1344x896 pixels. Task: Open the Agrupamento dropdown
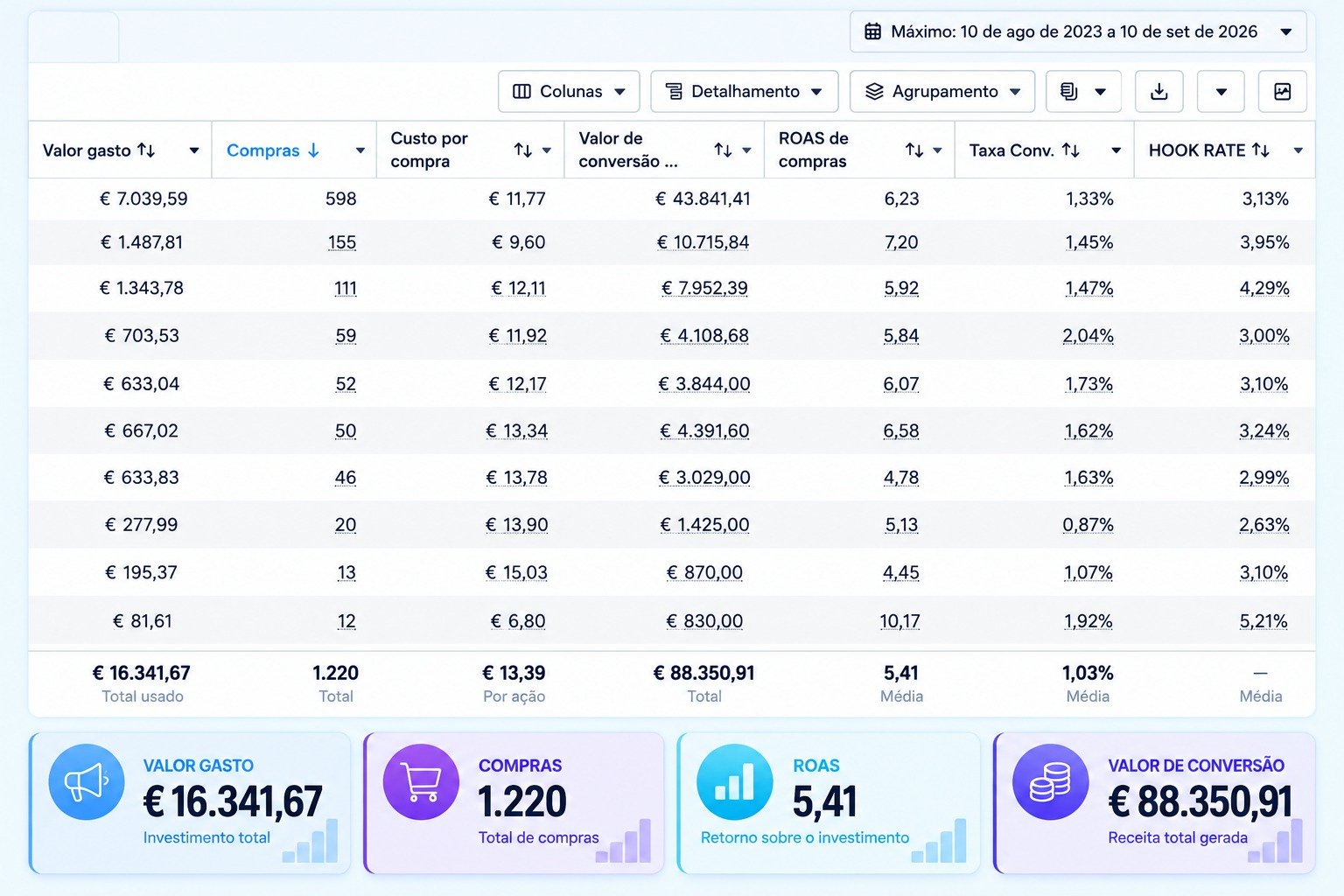tap(942, 91)
